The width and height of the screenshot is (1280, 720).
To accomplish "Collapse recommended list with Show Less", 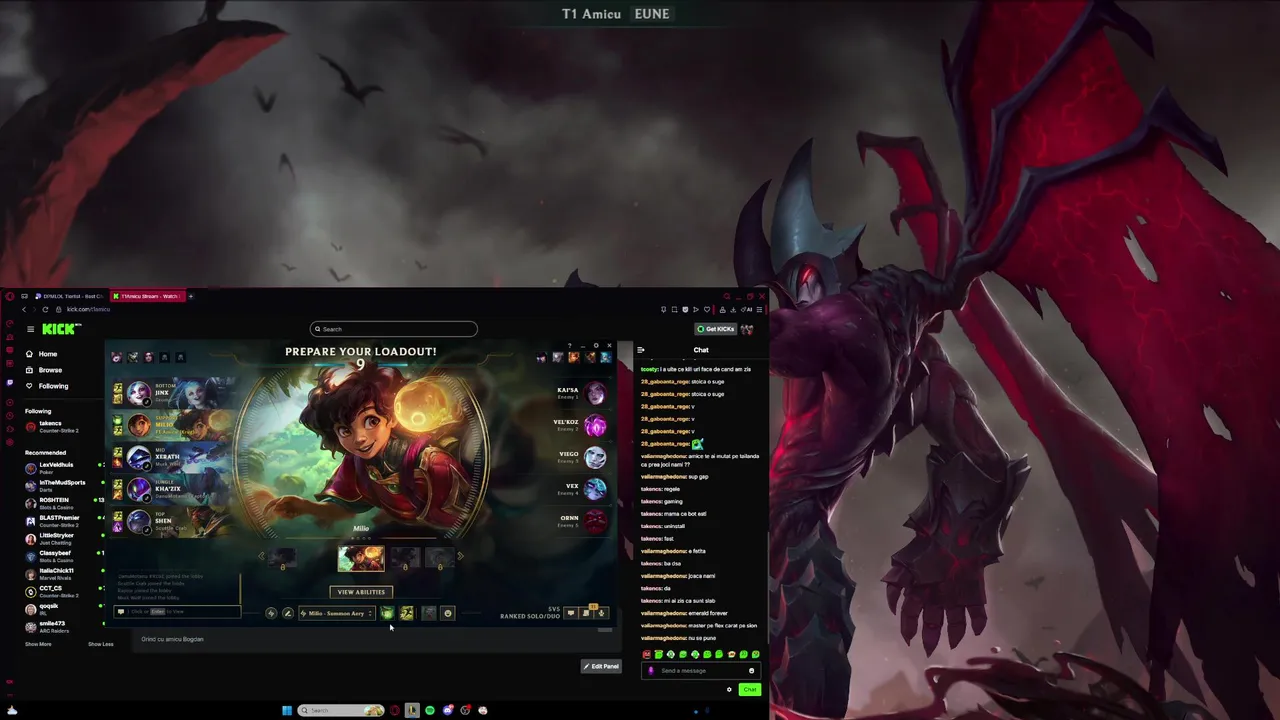I will (x=101, y=644).
